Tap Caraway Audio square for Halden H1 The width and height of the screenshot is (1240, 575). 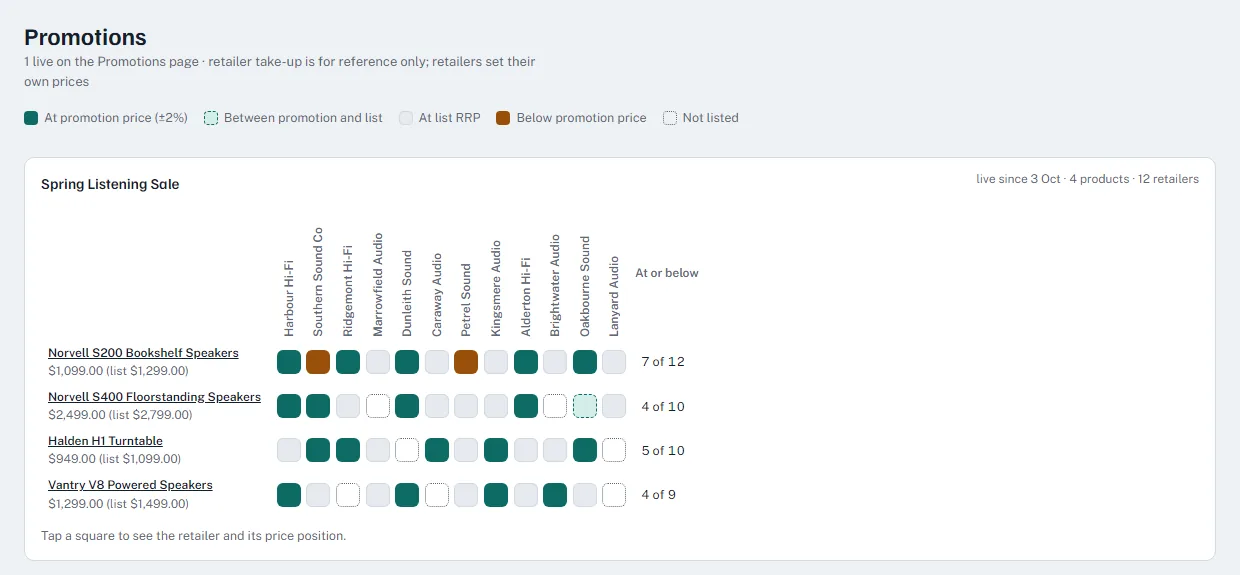click(437, 450)
